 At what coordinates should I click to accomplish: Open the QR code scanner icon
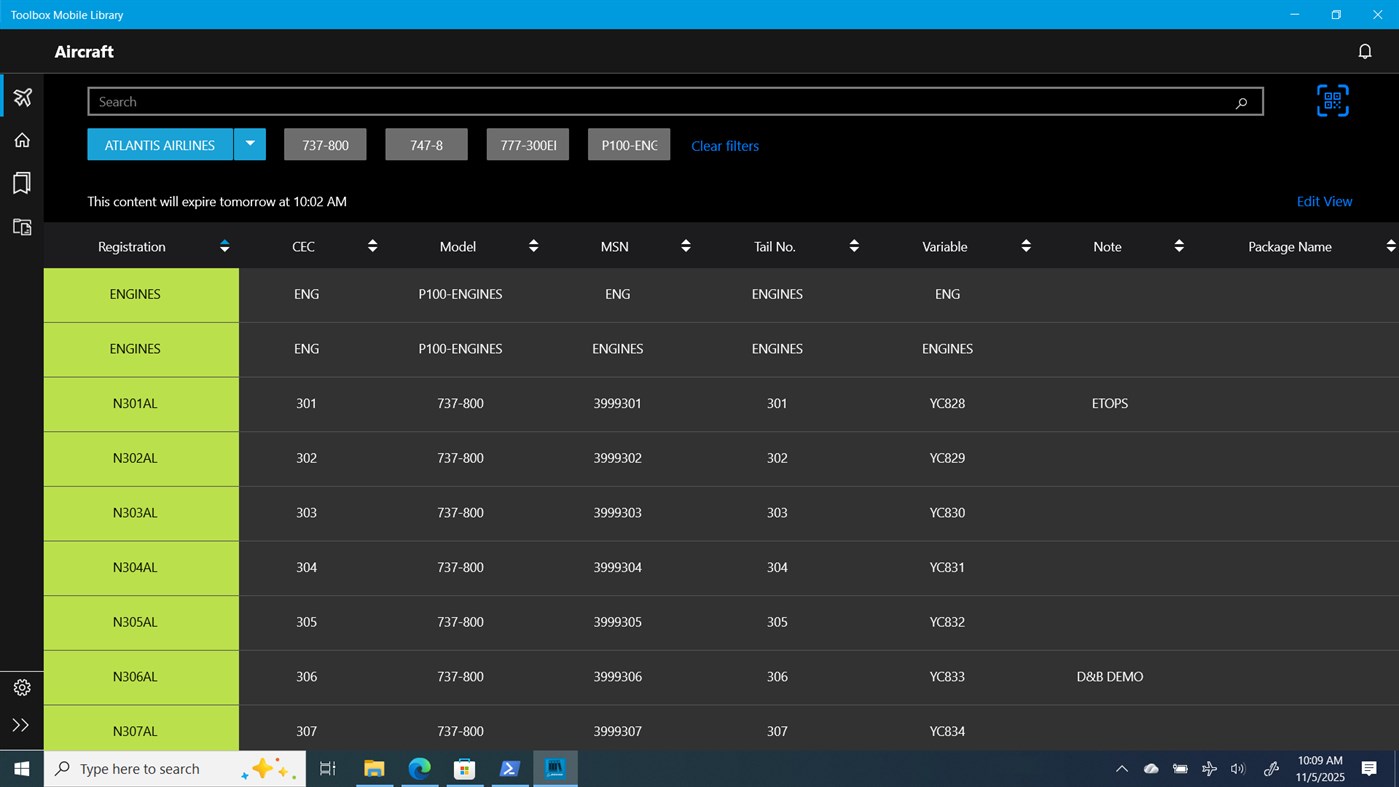1332,100
